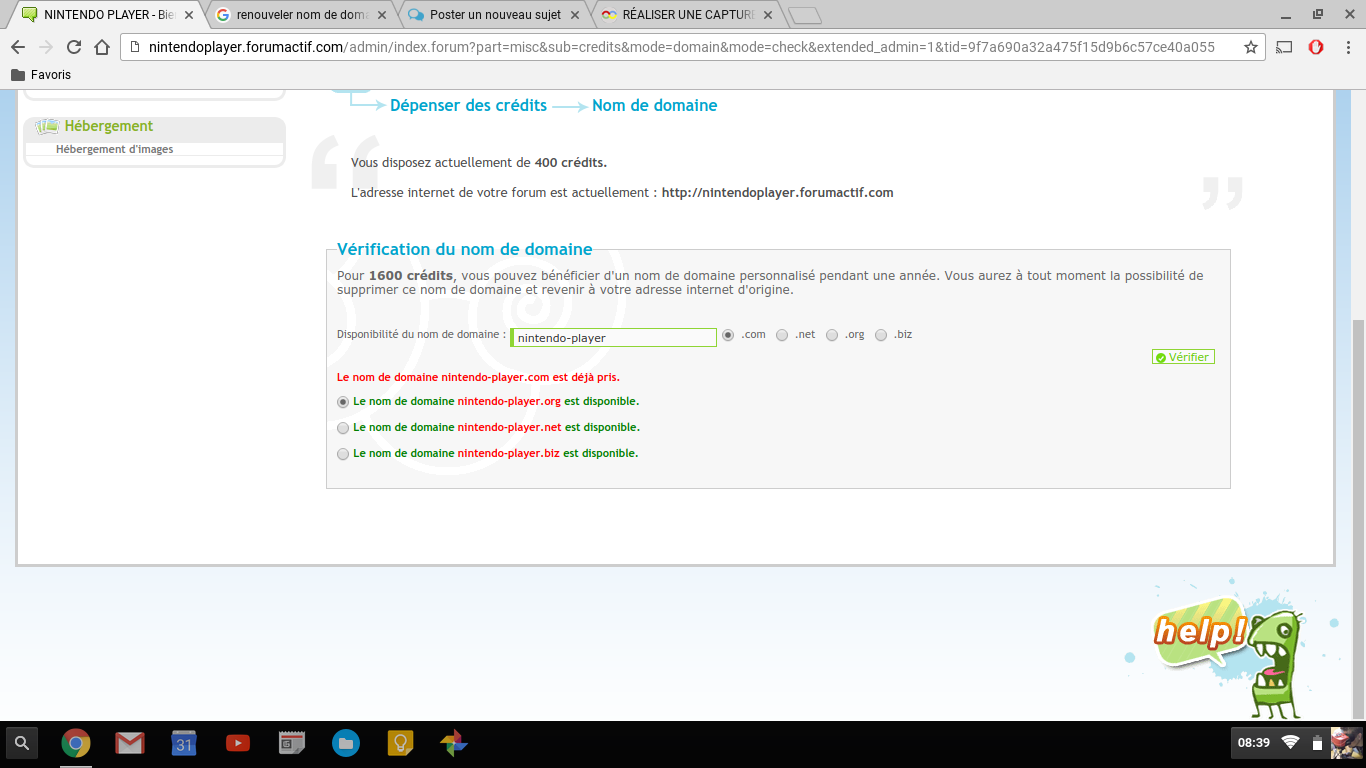Open the web store app on the shelf
Viewport: 1366px width, 768px height.
[292, 743]
